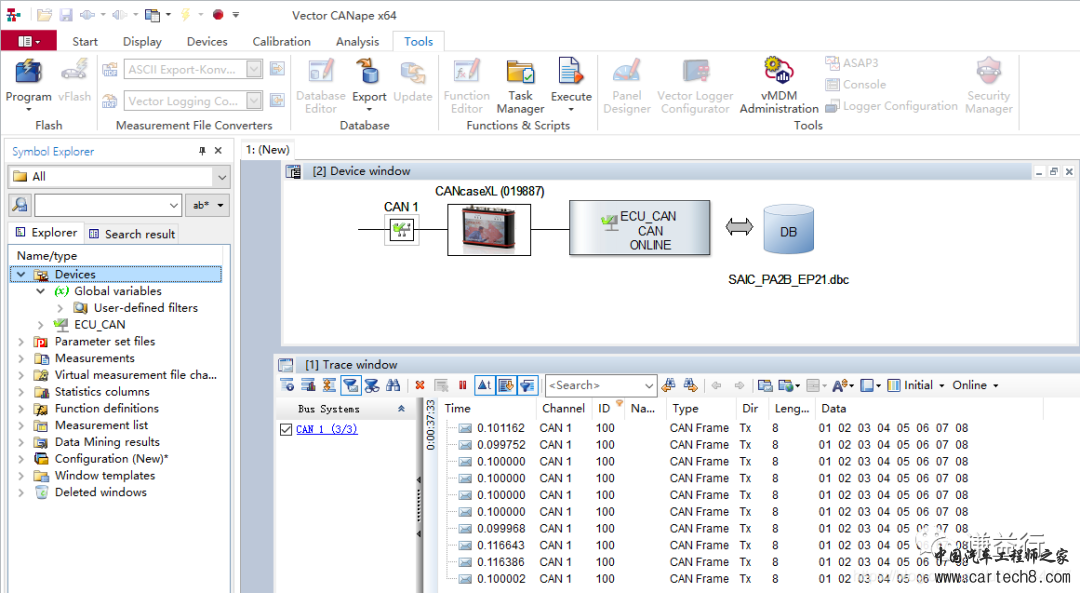Screen dimensions: 1080x593
Task: Click the Symbol Explorer search input field
Action: click(107, 205)
